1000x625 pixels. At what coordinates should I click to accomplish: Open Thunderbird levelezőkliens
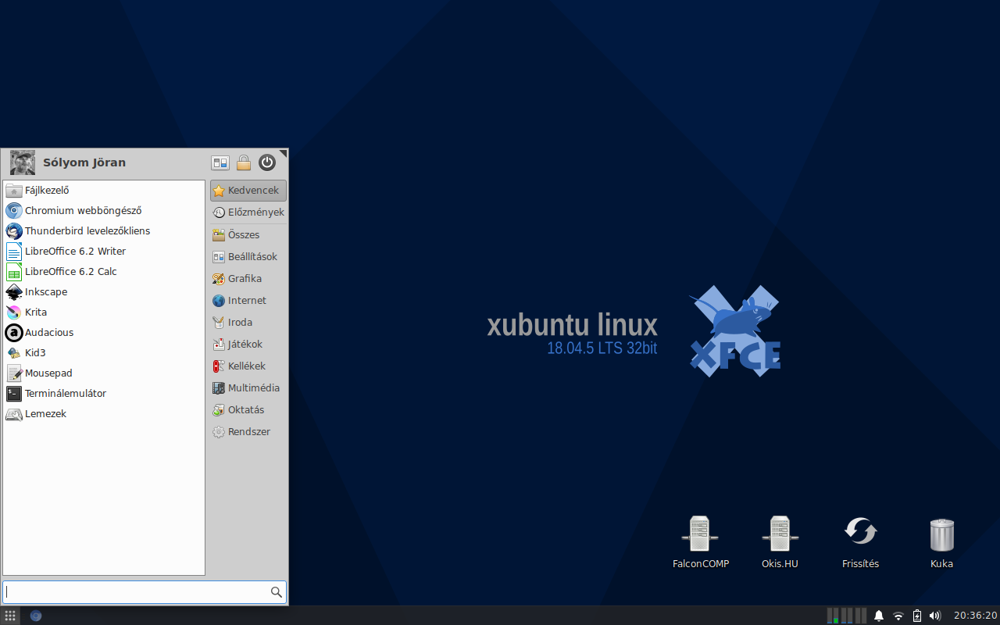click(x=87, y=231)
